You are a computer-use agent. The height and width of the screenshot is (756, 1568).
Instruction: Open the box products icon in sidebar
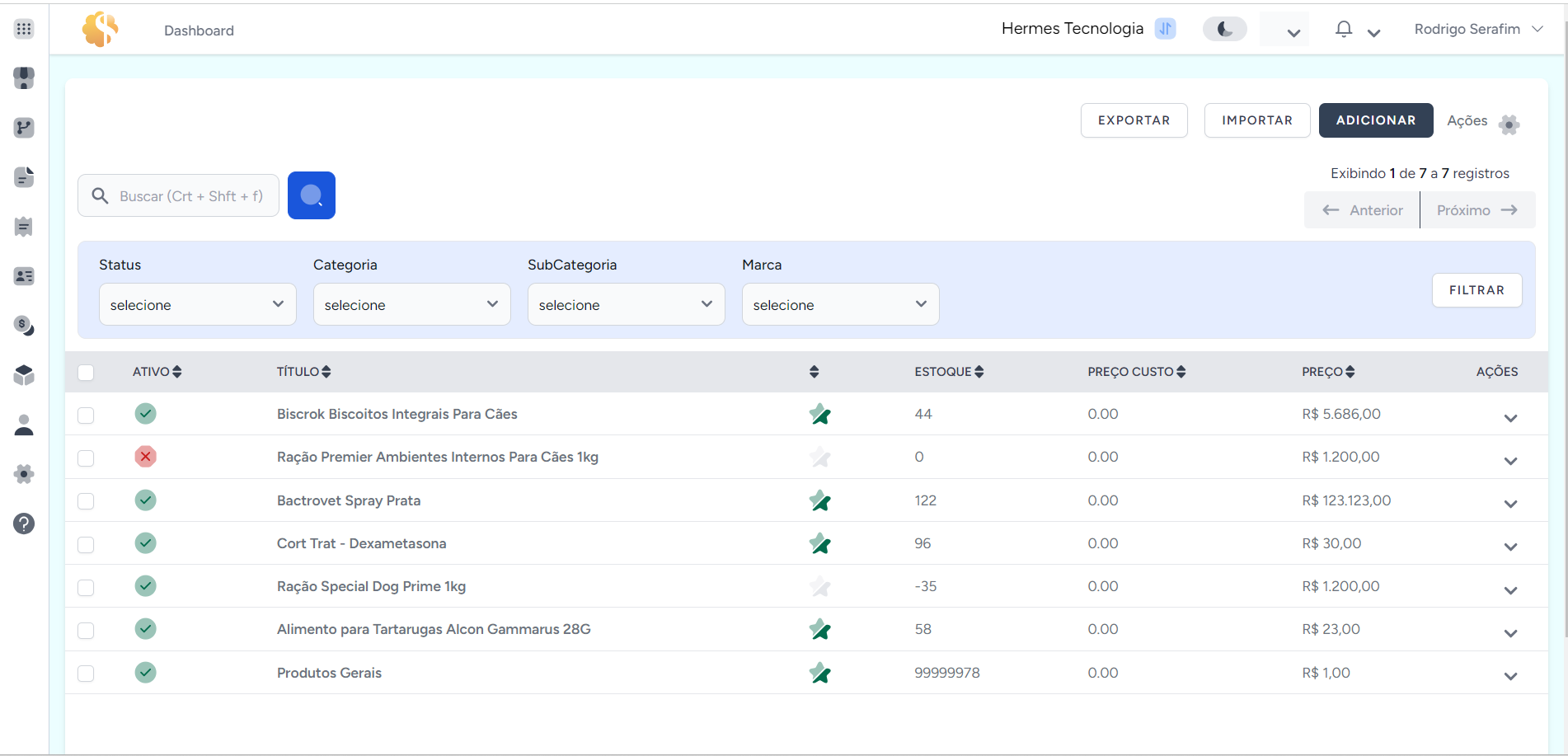pos(24,375)
